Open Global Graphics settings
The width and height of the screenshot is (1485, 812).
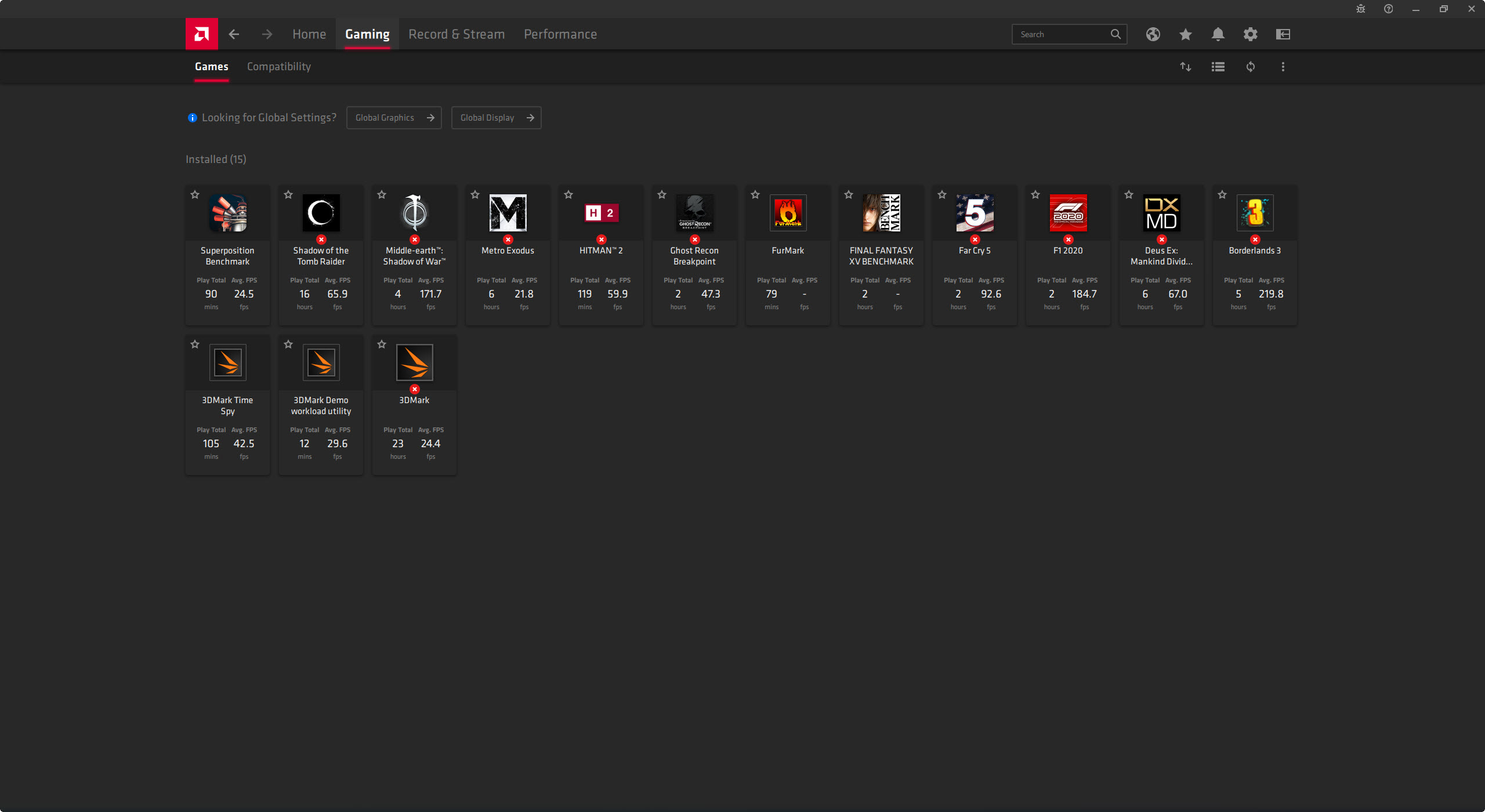click(x=394, y=118)
